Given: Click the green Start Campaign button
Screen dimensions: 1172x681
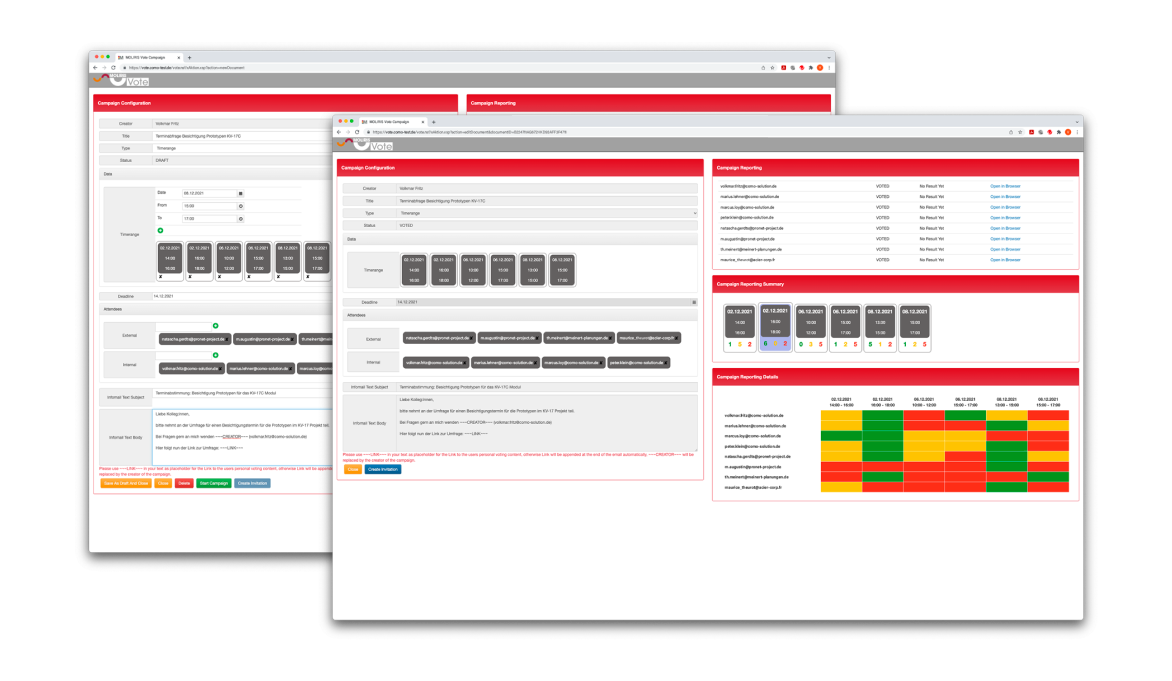Looking at the screenshot, I should tap(213, 483).
